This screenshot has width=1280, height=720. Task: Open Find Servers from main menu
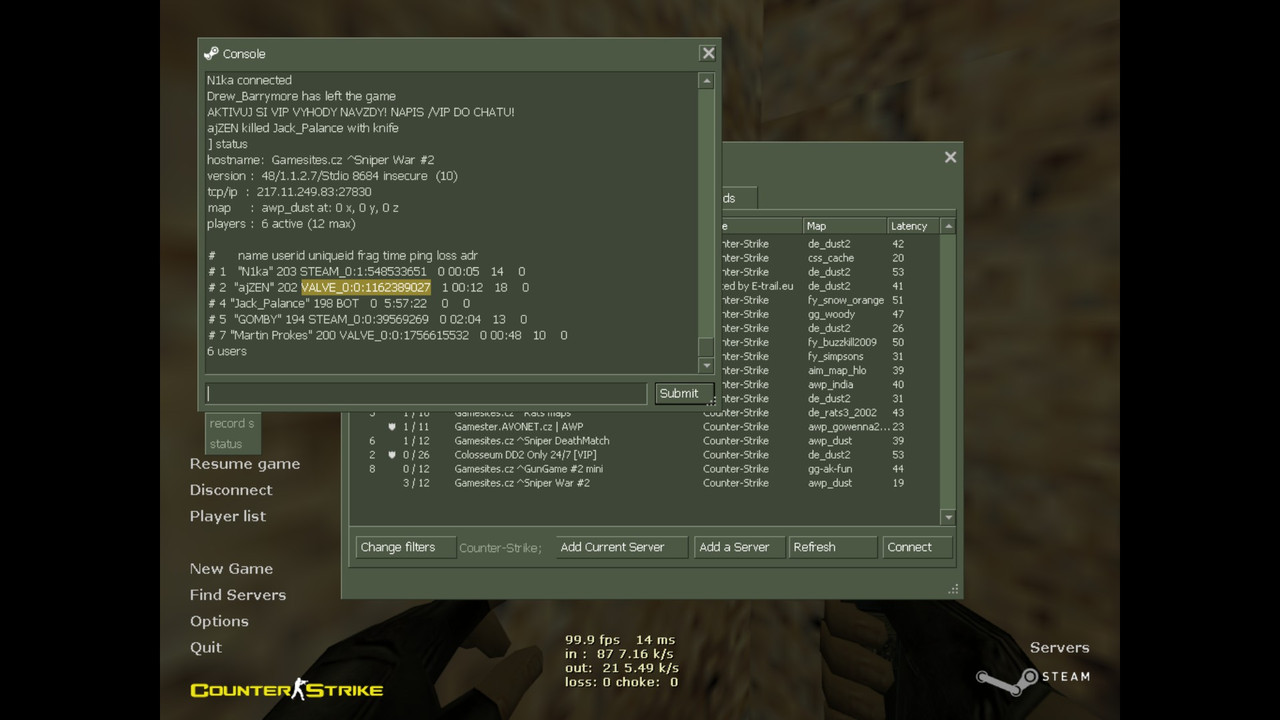238,594
